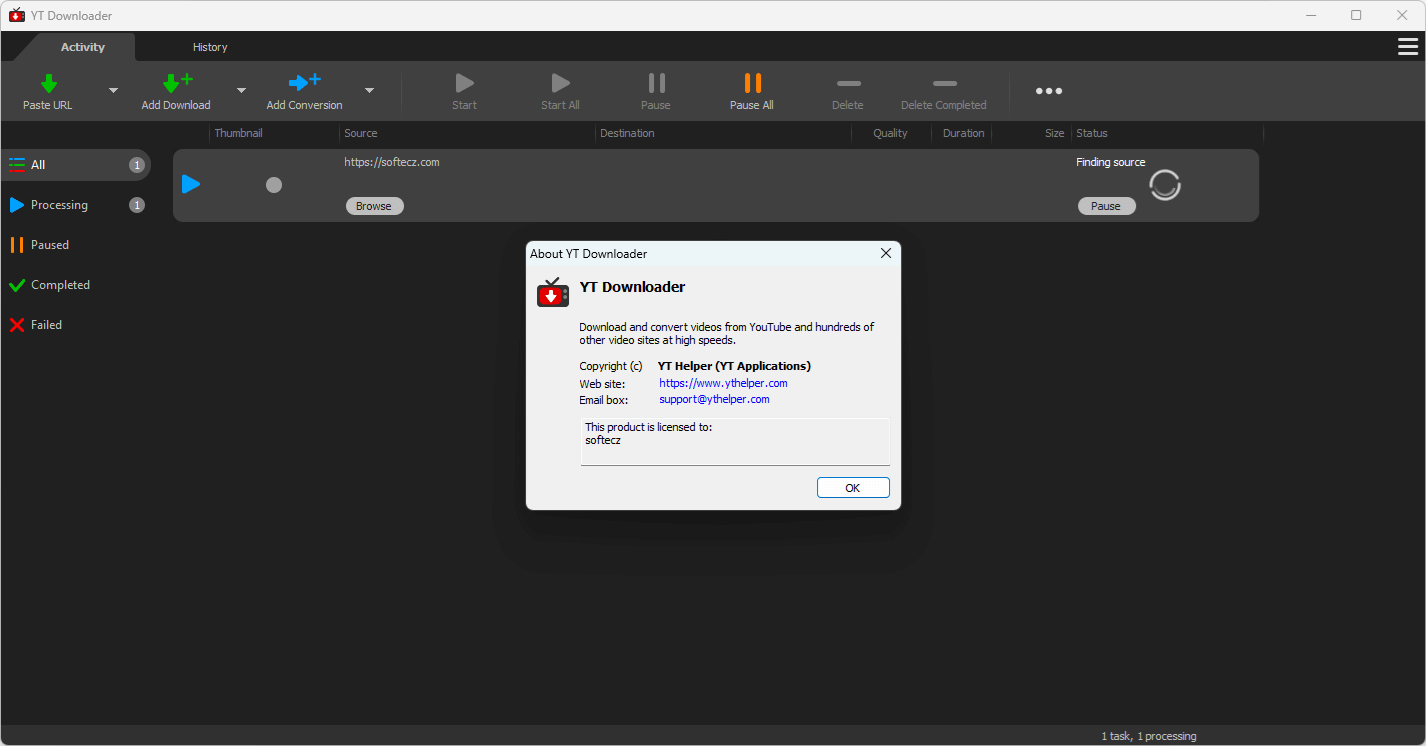Expand the Add Conversion dropdown arrow
The width and height of the screenshot is (1426, 746).
(369, 91)
